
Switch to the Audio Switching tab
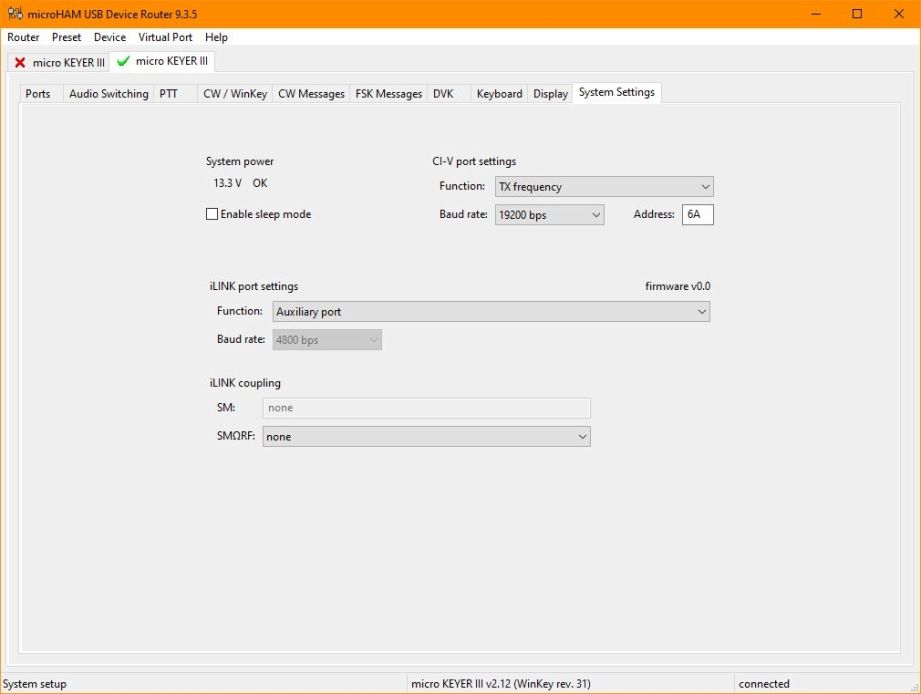pyautogui.click(x=108, y=94)
